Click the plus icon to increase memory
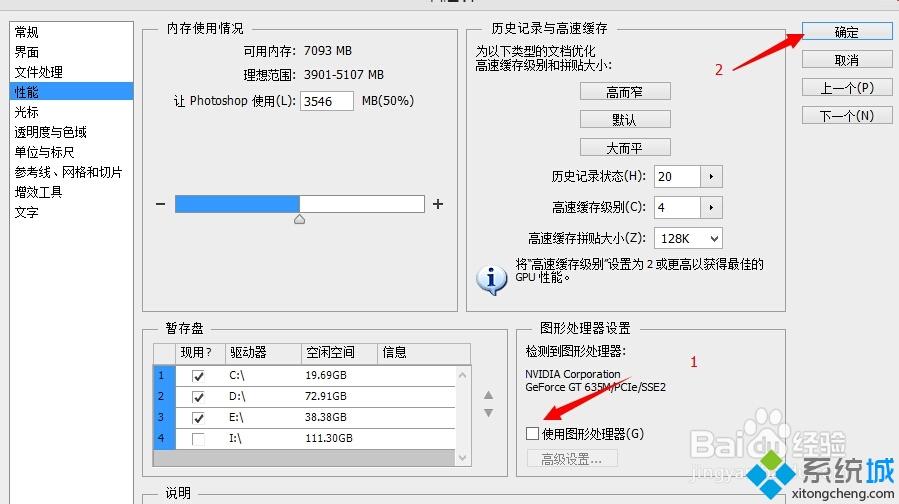899x504 pixels. click(438, 204)
